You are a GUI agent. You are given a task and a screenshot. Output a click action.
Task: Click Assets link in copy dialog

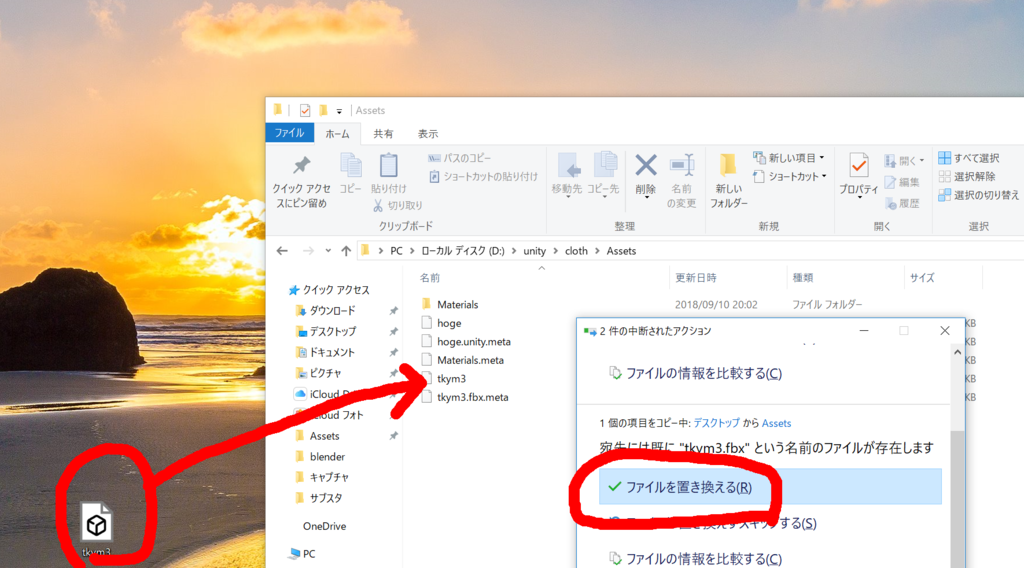pos(776,423)
